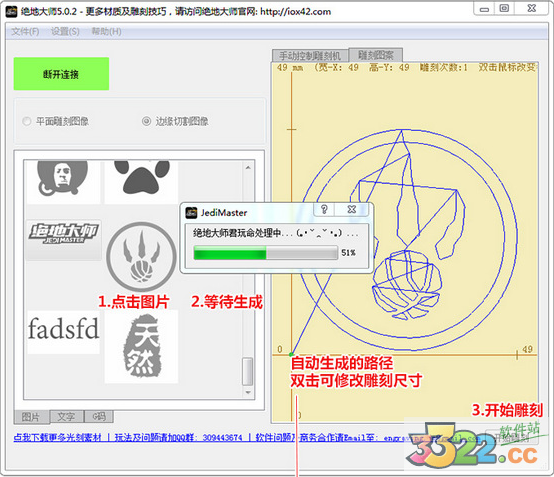Click the '49 mm' text in the canvas header
This screenshot has width=554, height=477.
pos(290,67)
